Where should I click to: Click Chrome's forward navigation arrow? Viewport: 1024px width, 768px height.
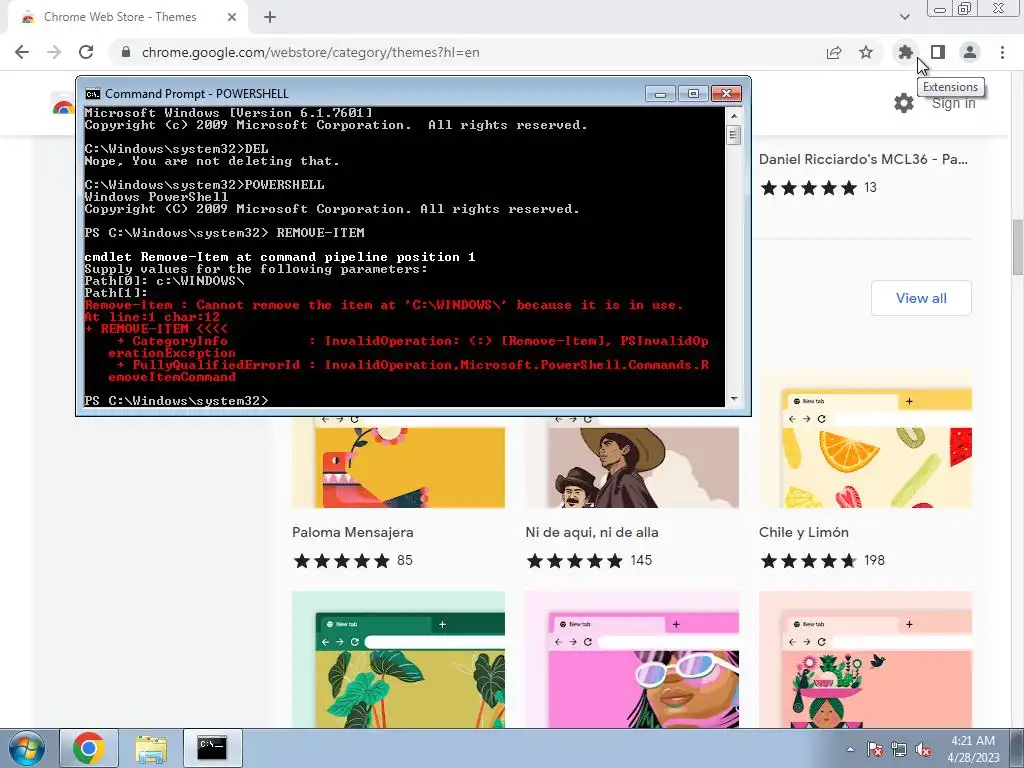54,52
